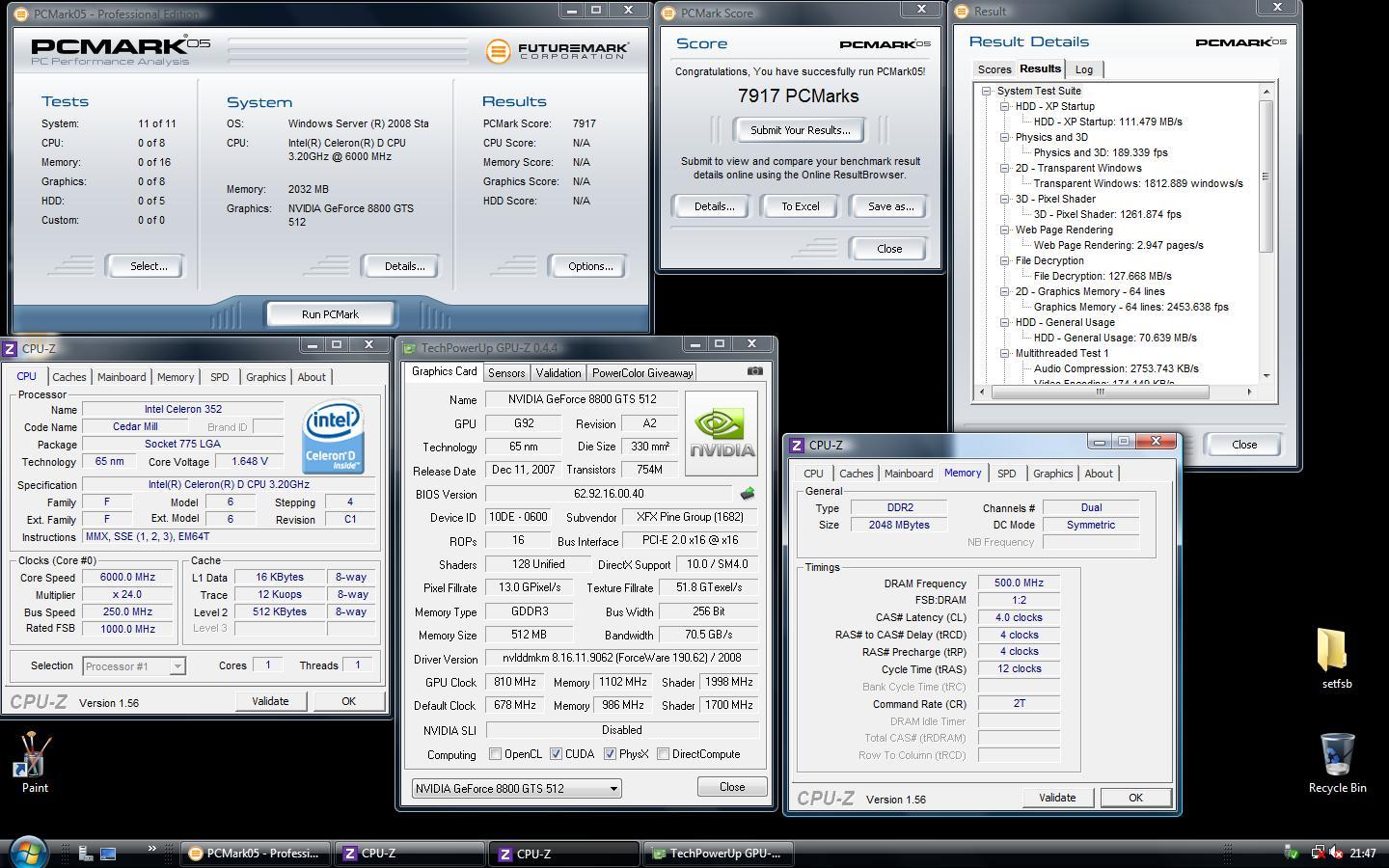Click the GPU-Z window title bar icon
This screenshot has width=1389, height=868.
point(410,348)
